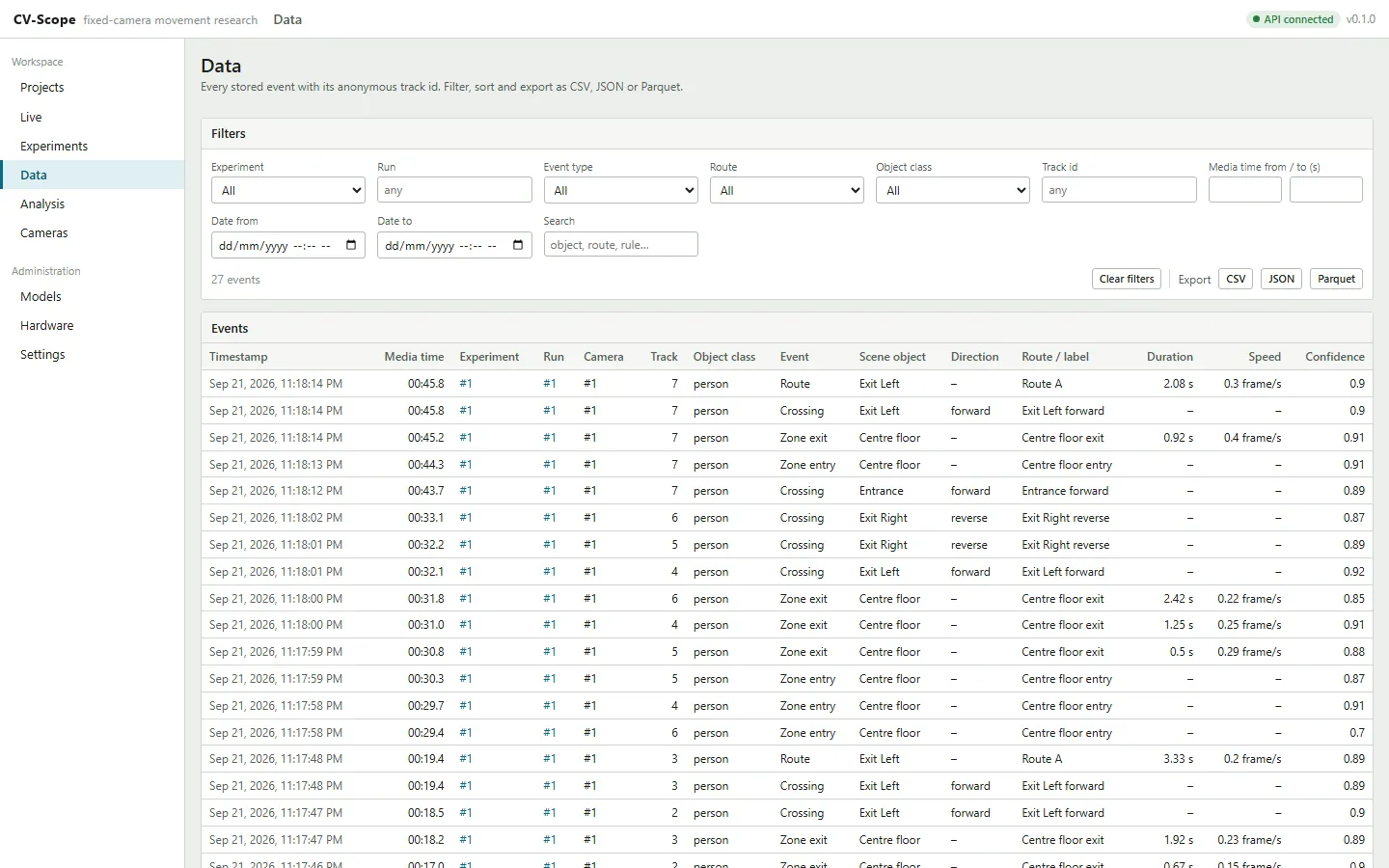
Task: Open run #1 link in the 00:43.7 row
Action: click(550, 491)
